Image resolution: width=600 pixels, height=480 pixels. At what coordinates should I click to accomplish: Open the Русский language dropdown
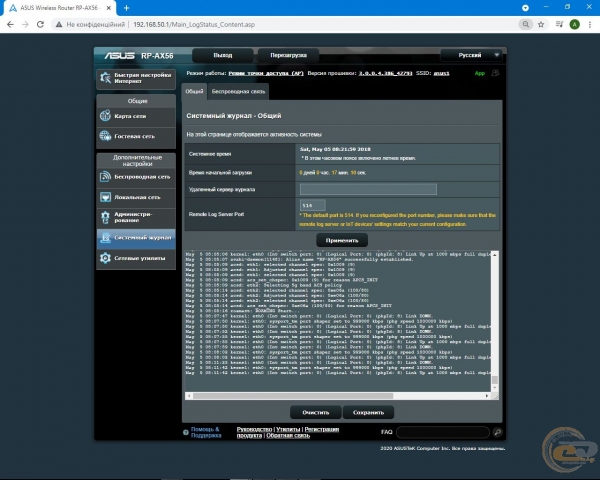(x=471, y=55)
